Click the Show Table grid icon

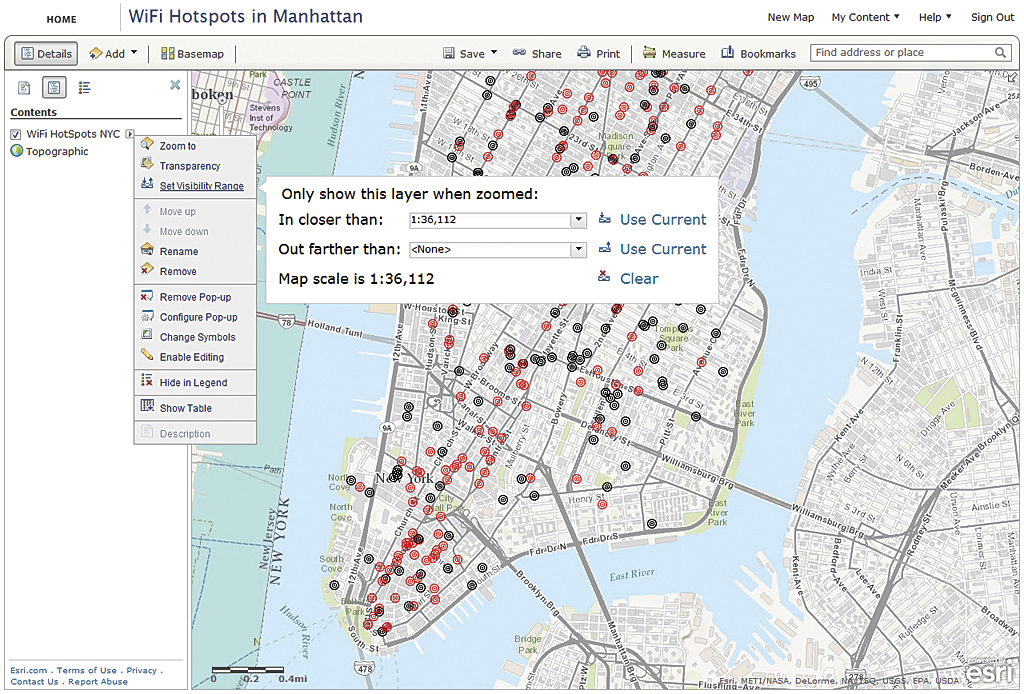(147, 406)
